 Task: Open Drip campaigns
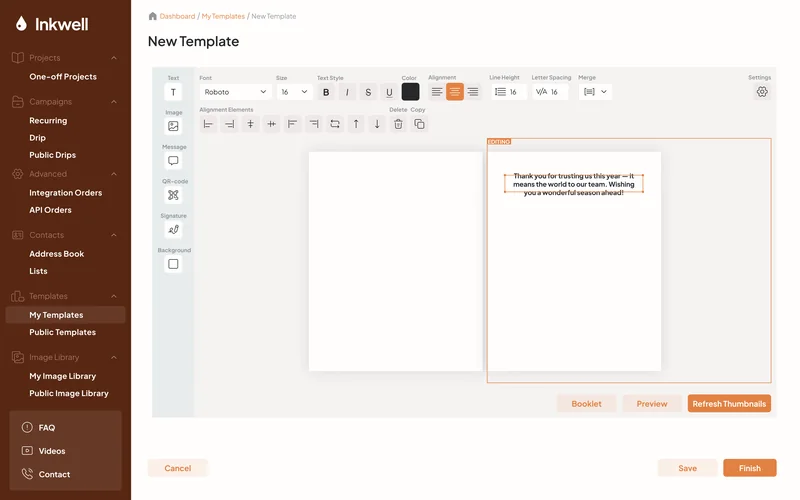[37, 138]
